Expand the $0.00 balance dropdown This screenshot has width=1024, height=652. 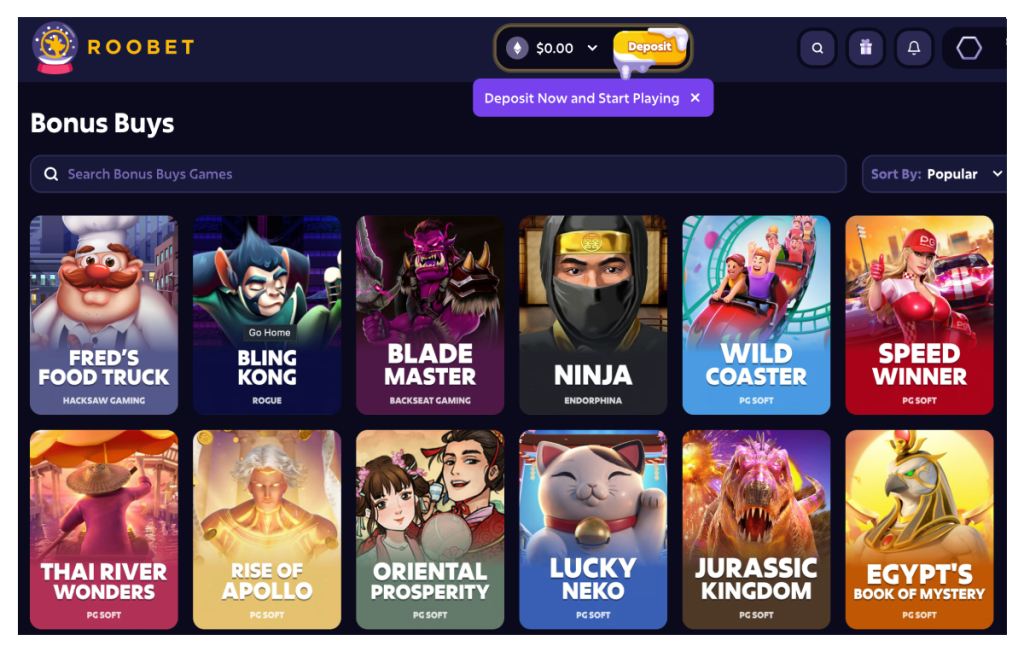click(592, 48)
